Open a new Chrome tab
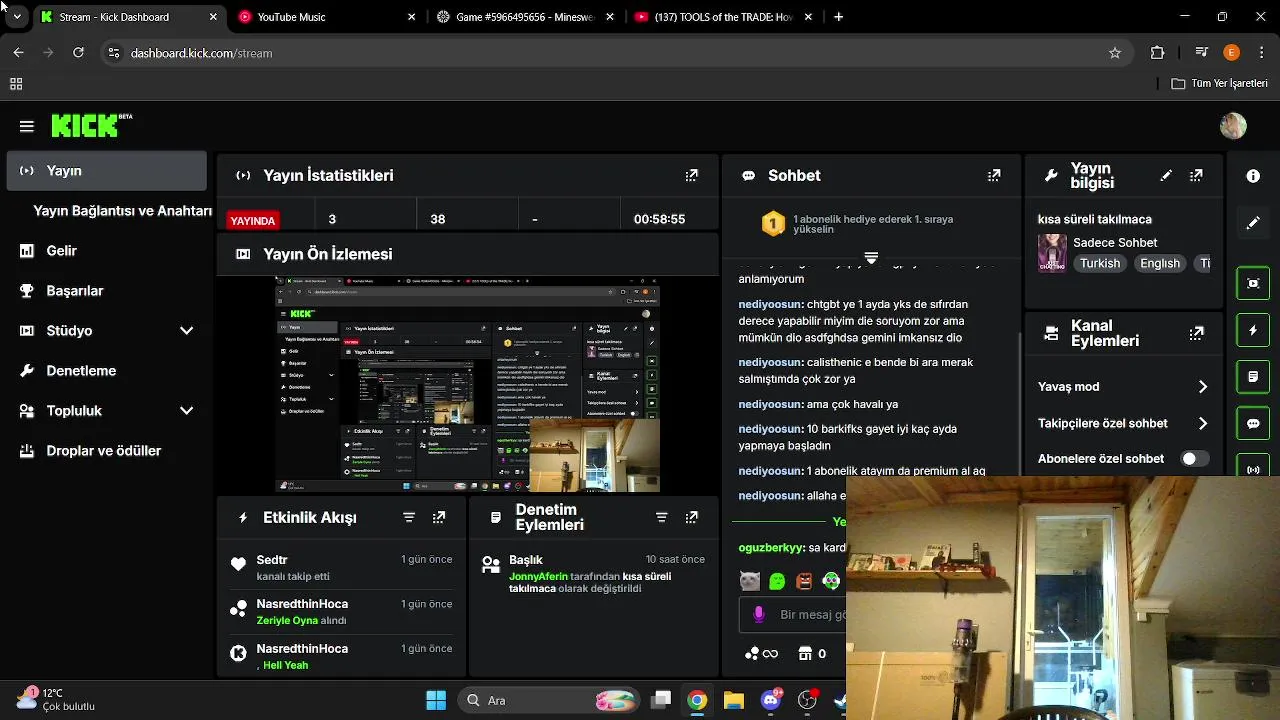The height and width of the screenshot is (720, 1280). tap(838, 17)
